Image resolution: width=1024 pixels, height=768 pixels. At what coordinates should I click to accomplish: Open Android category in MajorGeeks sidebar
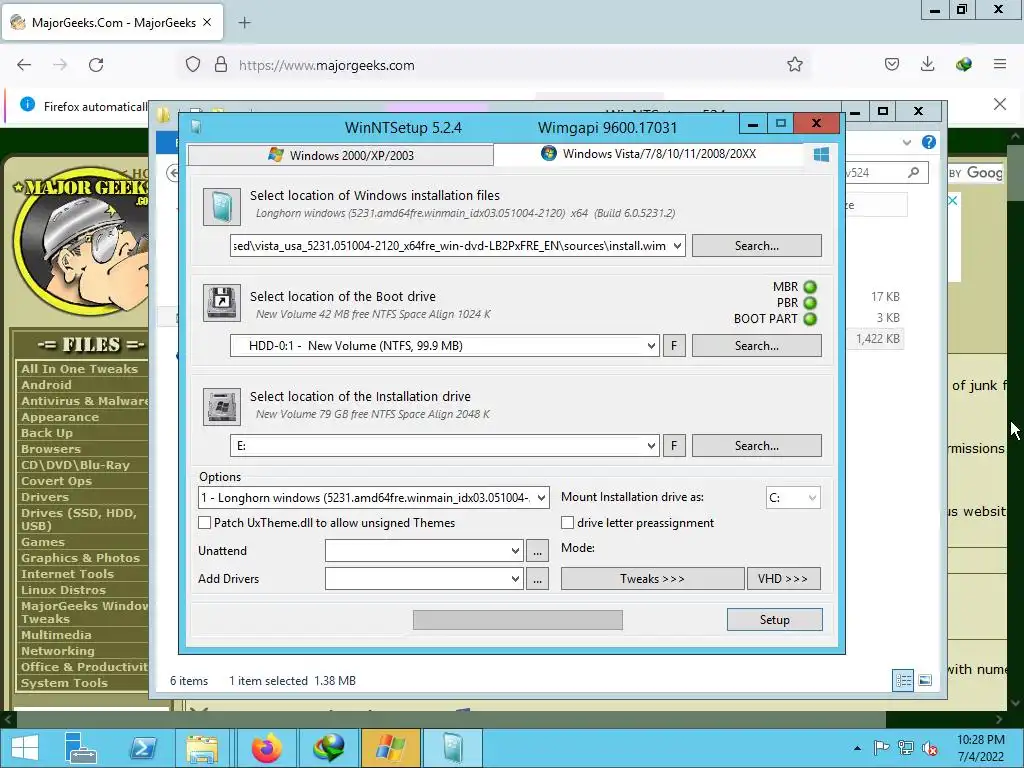[x=46, y=385]
